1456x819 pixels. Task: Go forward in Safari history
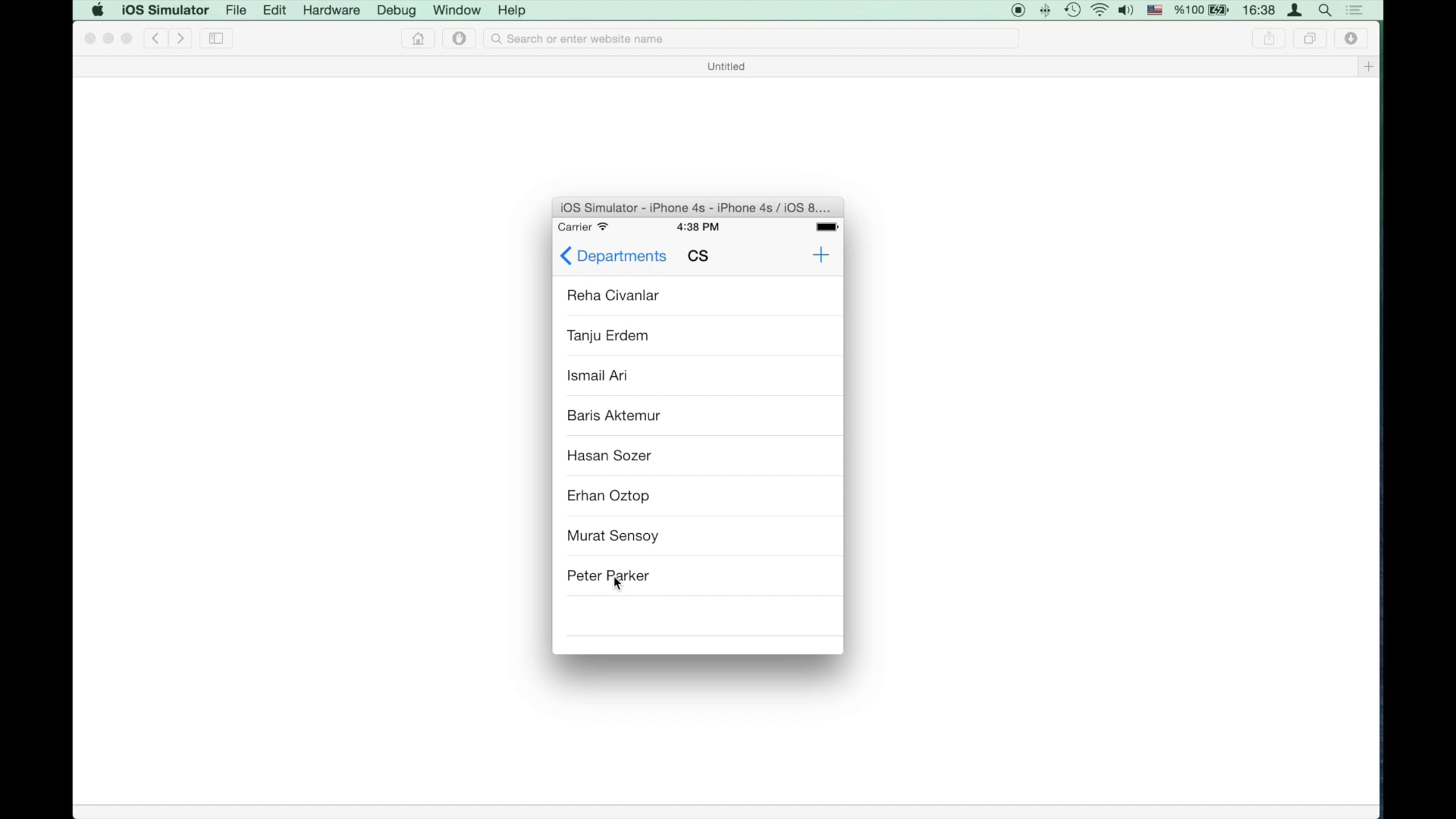(180, 38)
